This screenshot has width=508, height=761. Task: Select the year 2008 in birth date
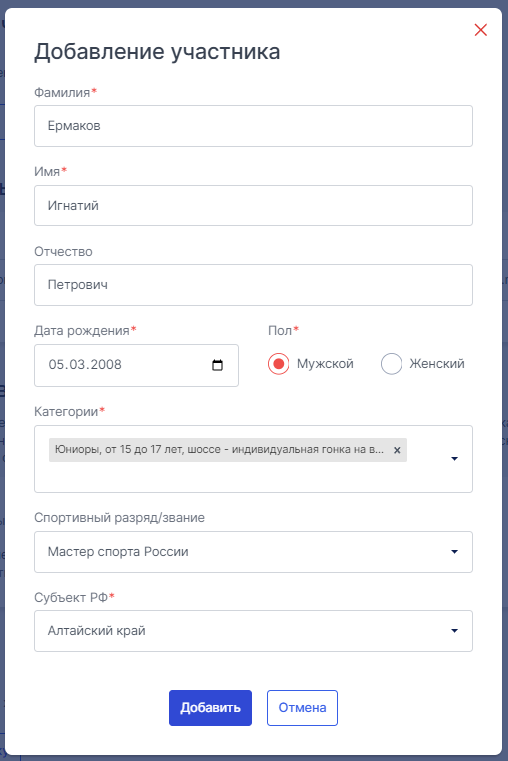pyautogui.click(x=106, y=364)
